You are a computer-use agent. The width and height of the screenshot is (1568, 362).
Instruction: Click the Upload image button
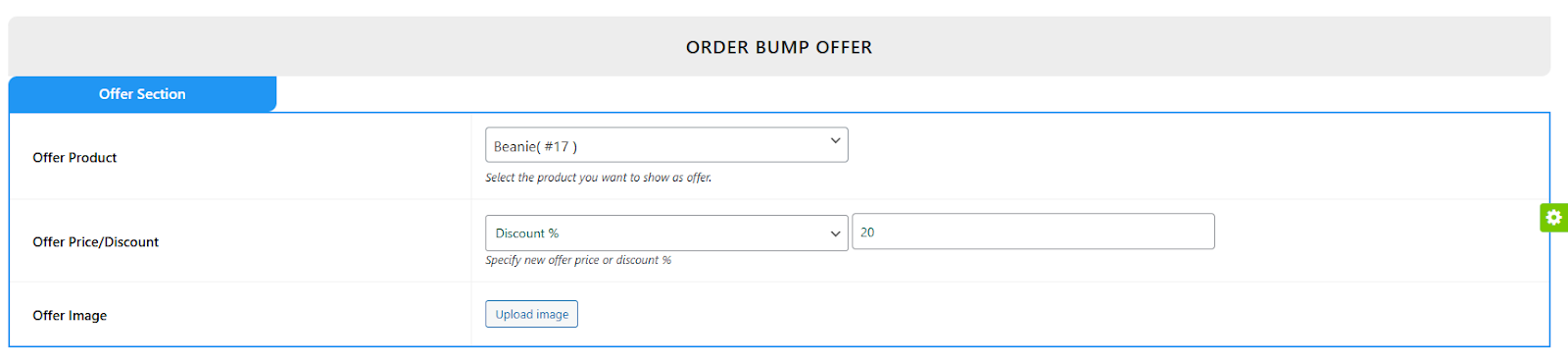coord(531,314)
